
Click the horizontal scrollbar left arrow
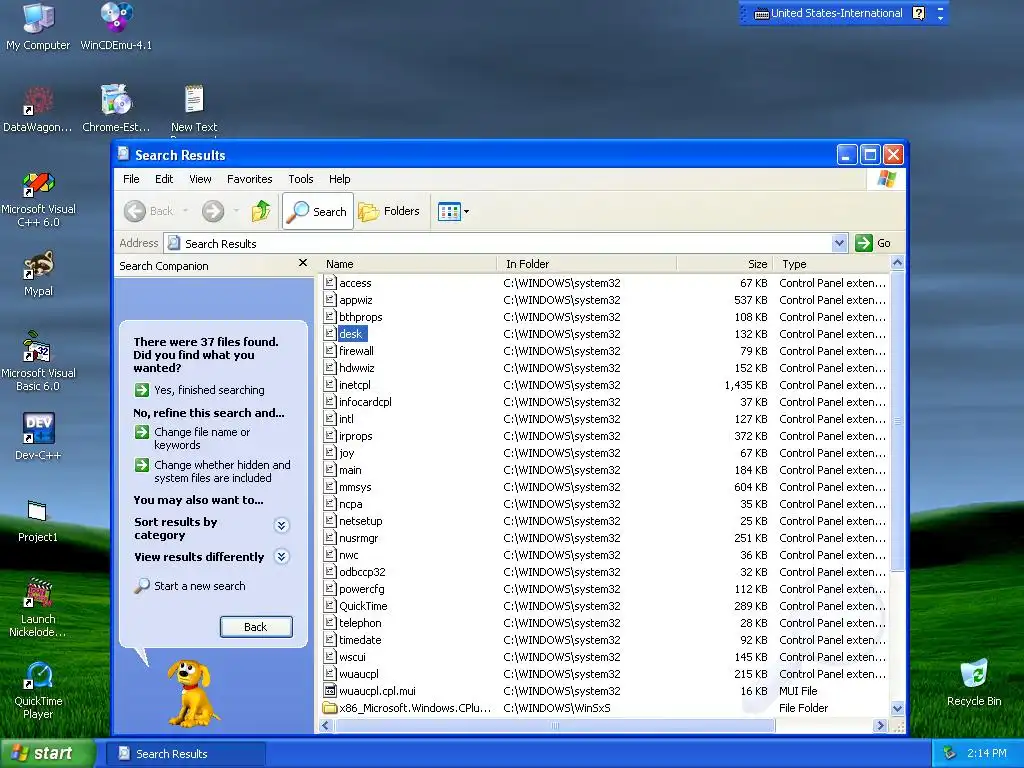(x=326, y=726)
